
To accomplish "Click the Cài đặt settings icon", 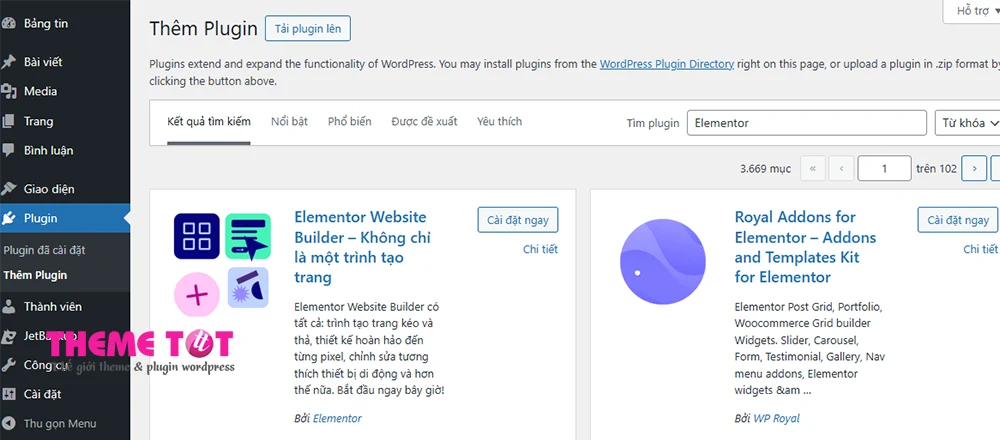I will (x=8, y=394).
